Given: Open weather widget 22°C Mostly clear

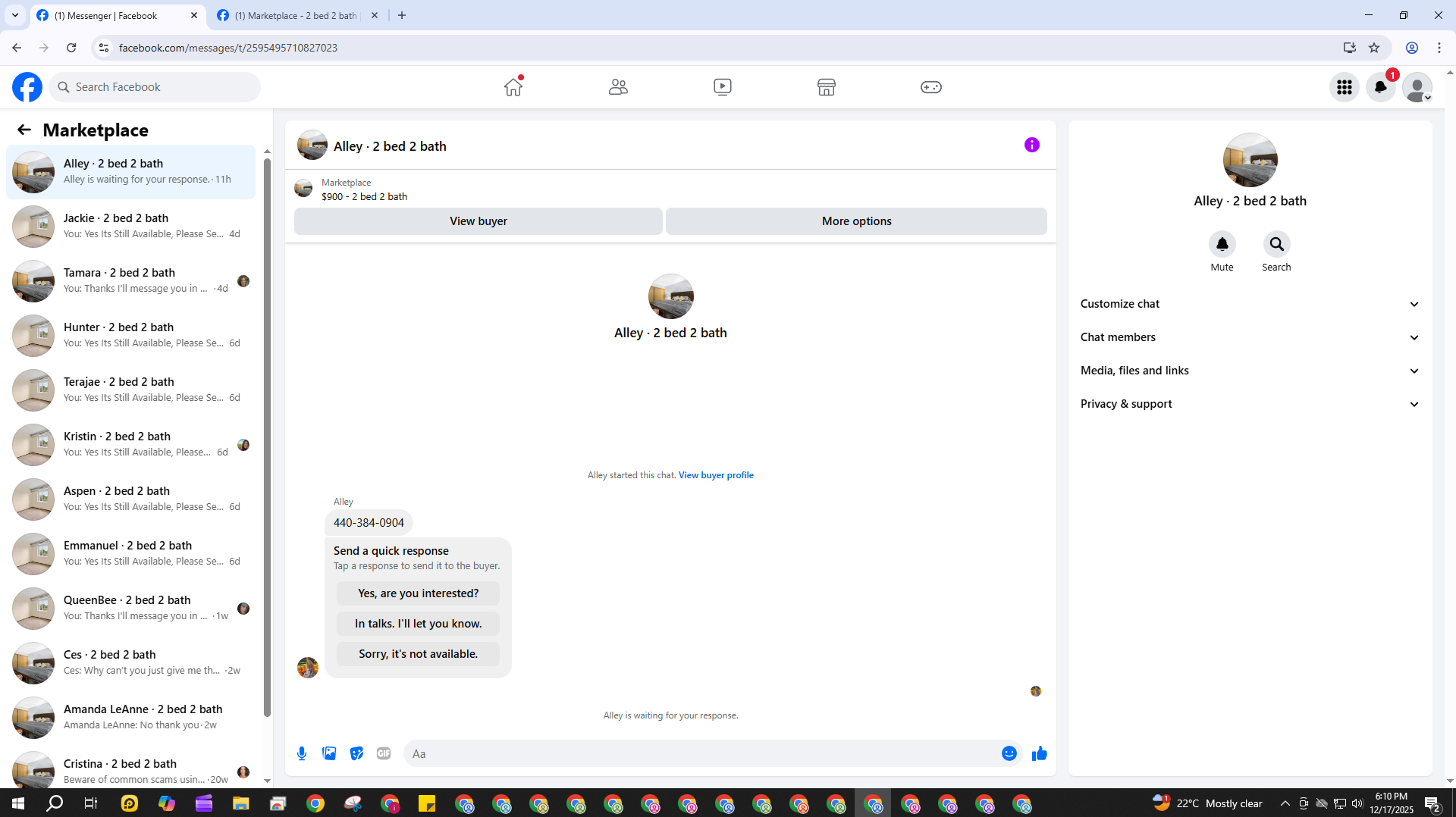Looking at the screenshot, I should tap(1207, 803).
